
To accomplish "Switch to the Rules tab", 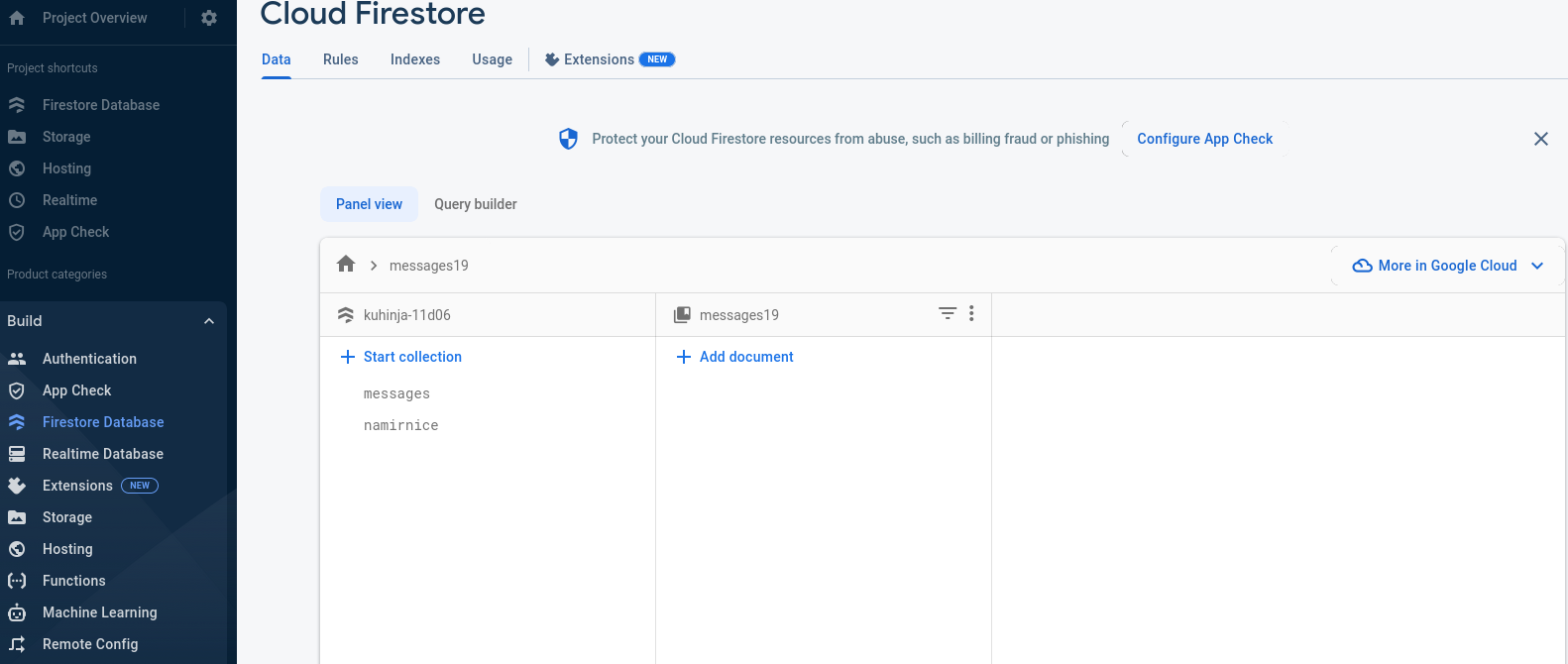I will (x=341, y=59).
